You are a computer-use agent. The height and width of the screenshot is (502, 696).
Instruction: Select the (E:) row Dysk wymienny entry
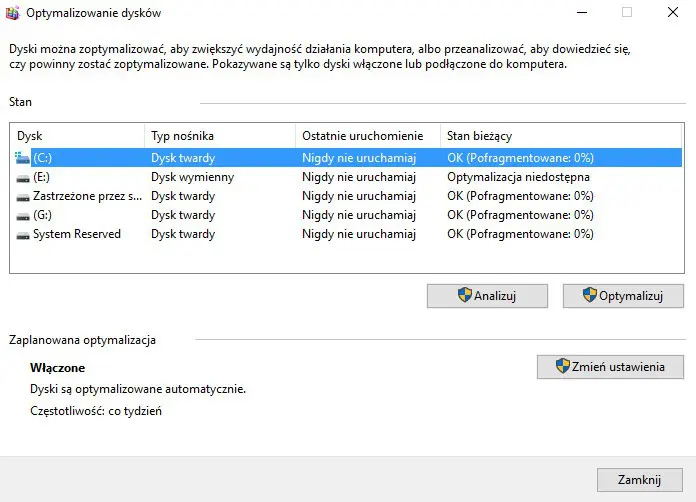click(192, 177)
